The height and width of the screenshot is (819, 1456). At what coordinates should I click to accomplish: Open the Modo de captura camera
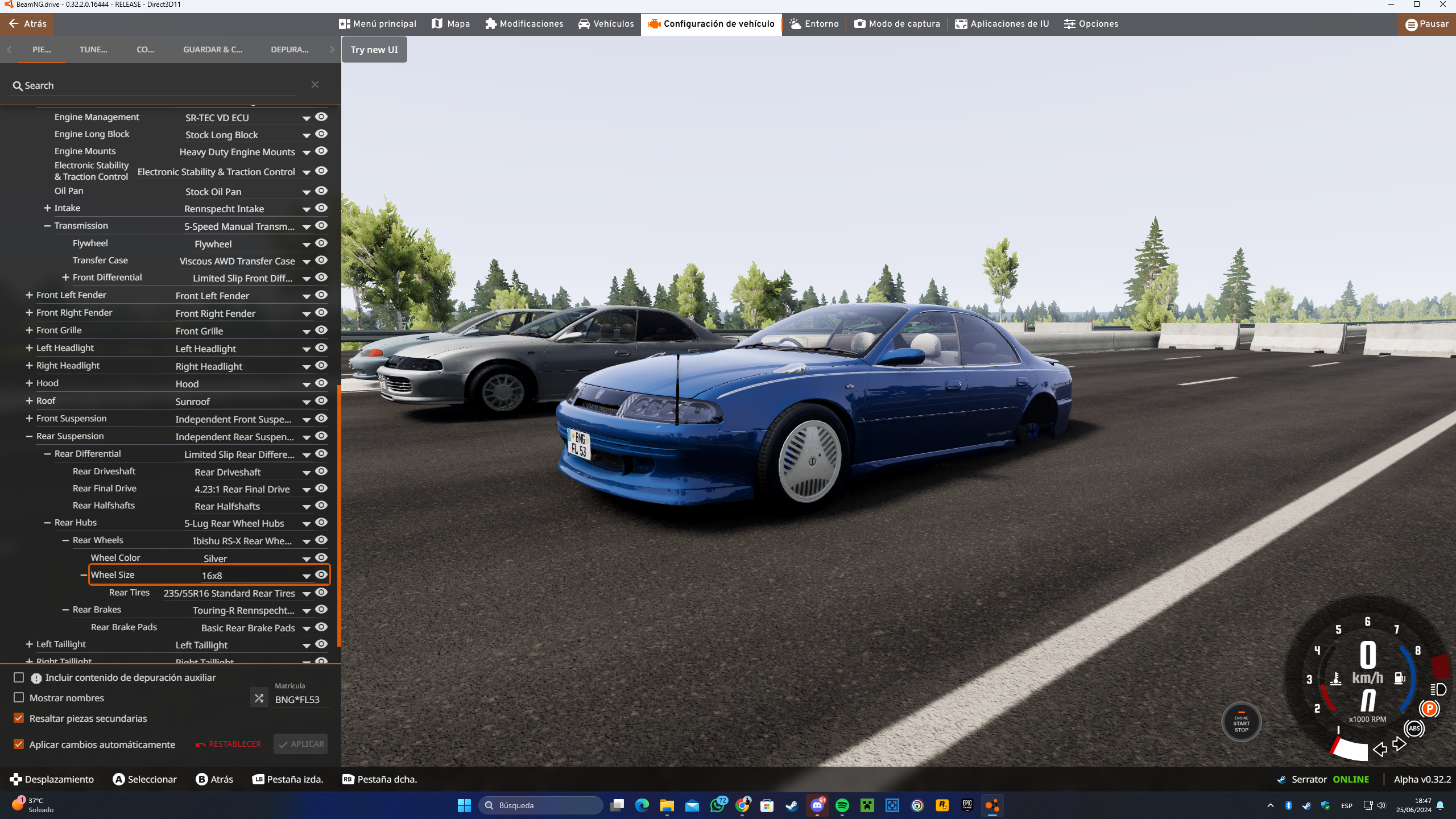[897, 24]
